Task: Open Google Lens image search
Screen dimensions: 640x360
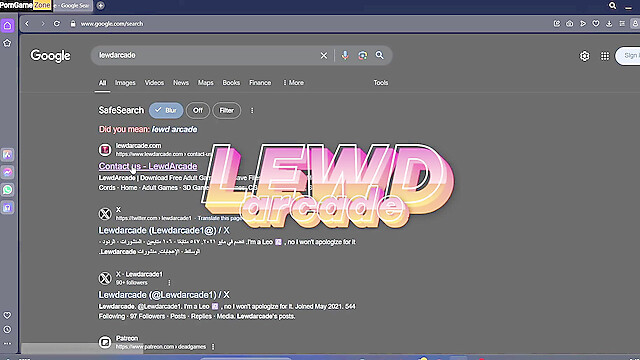Action: coord(362,55)
